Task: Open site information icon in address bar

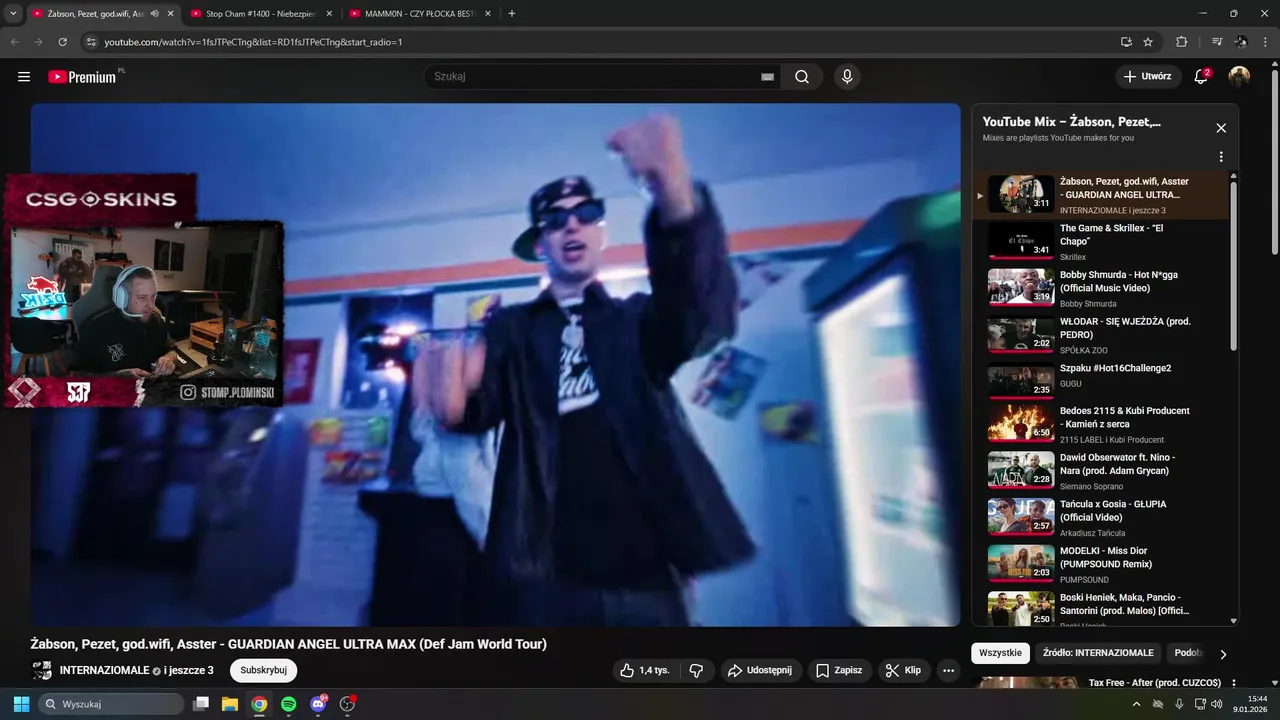Action: pos(90,42)
